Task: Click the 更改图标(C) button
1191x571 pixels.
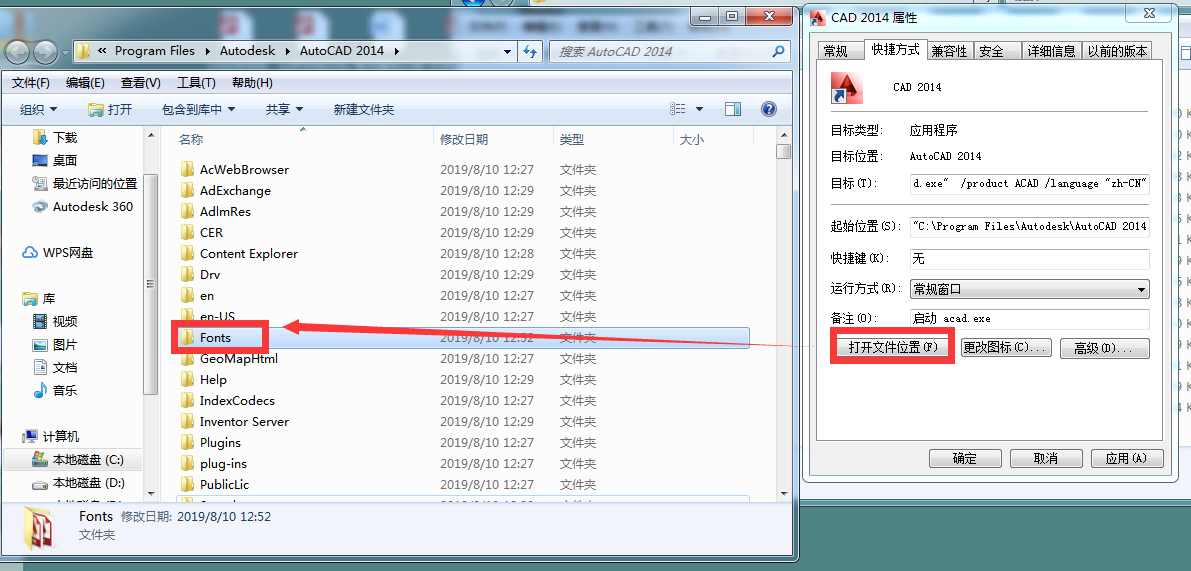Action: 1006,348
